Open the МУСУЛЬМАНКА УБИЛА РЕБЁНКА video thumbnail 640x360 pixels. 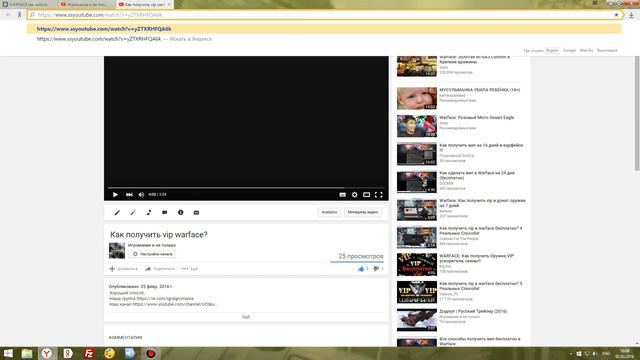(x=417, y=98)
